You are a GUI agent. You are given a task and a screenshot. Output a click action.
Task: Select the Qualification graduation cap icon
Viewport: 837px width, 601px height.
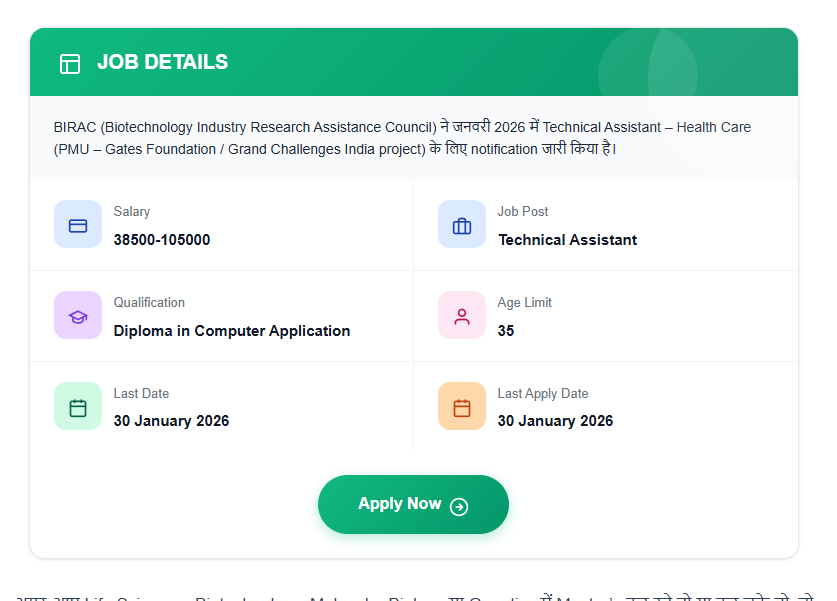click(x=78, y=315)
